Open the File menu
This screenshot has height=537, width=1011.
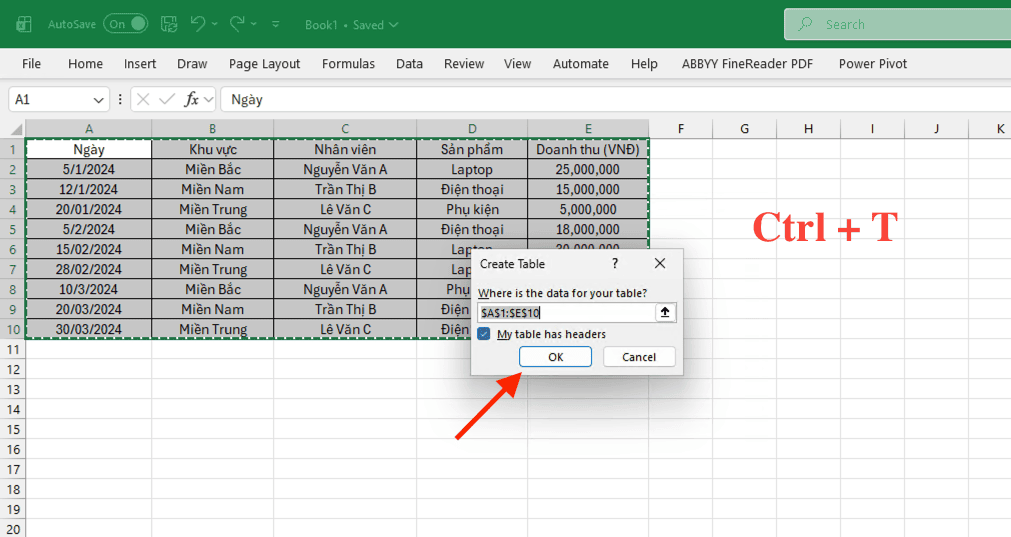coord(31,64)
